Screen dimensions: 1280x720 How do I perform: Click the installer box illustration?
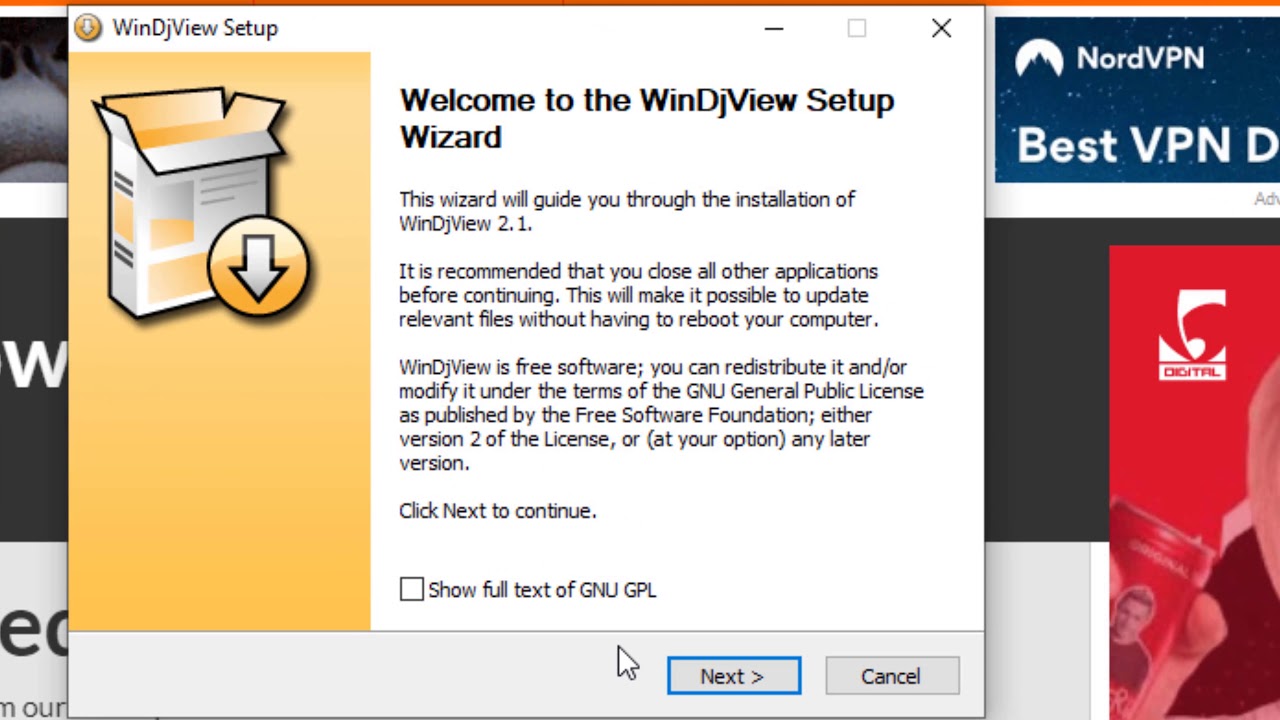tap(204, 203)
